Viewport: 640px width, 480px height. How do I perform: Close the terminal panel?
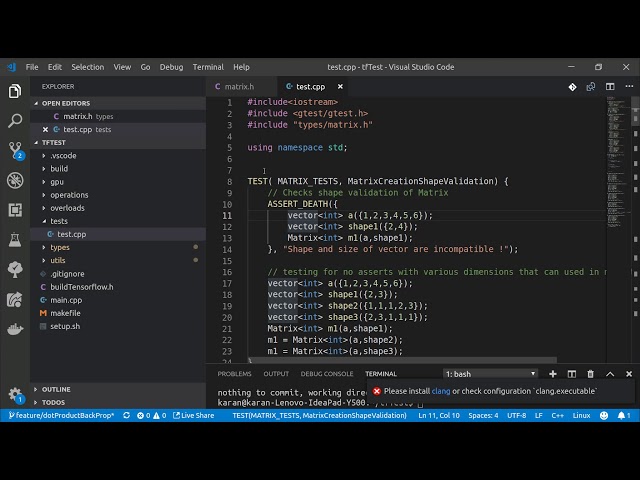click(629, 374)
